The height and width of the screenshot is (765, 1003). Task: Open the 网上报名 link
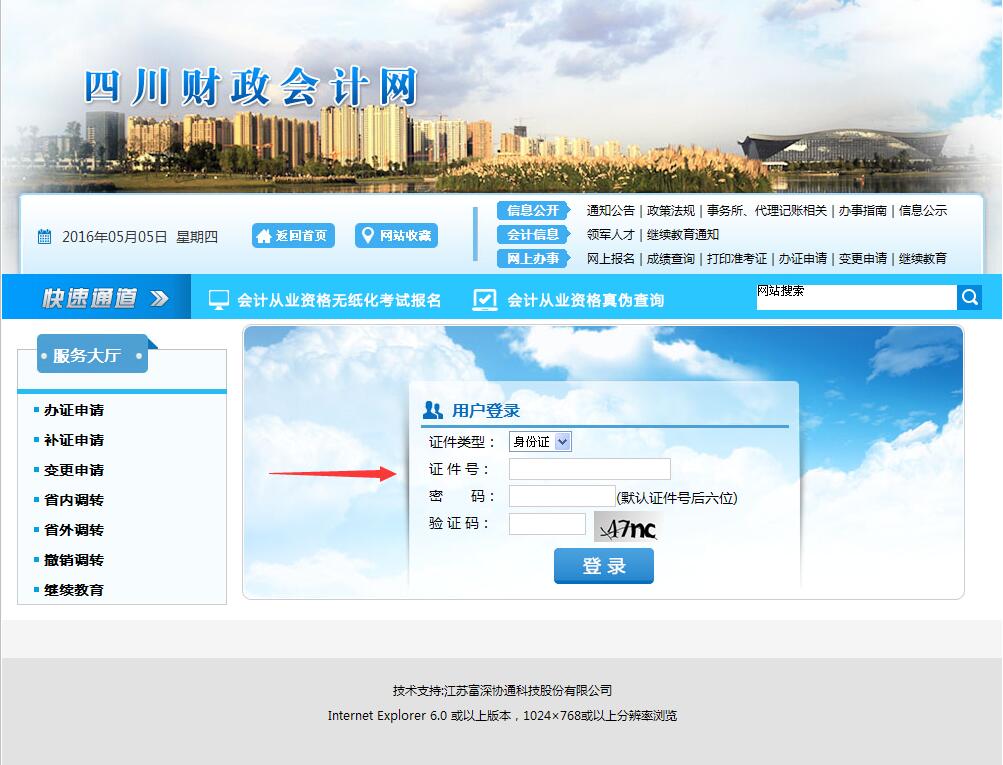[x=610, y=258]
